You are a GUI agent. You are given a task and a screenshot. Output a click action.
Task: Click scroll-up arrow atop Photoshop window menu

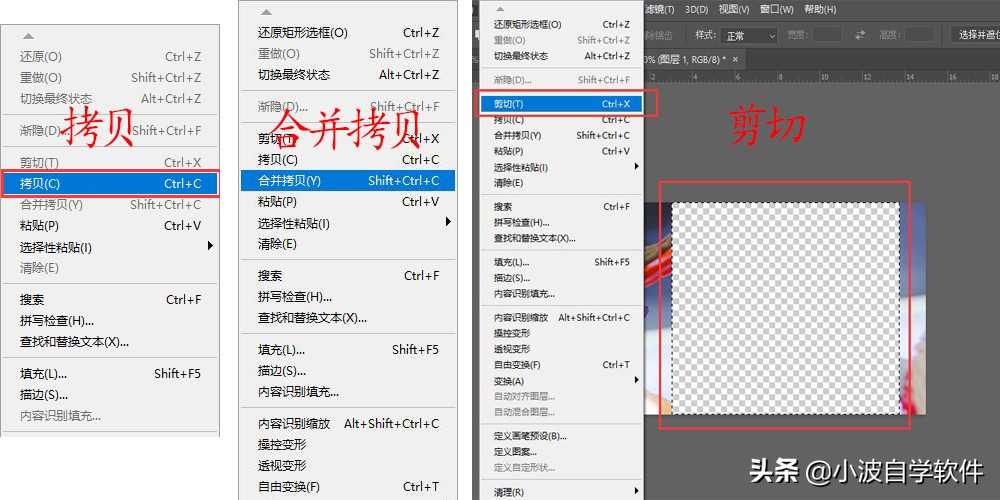click(x=500, y=9)
